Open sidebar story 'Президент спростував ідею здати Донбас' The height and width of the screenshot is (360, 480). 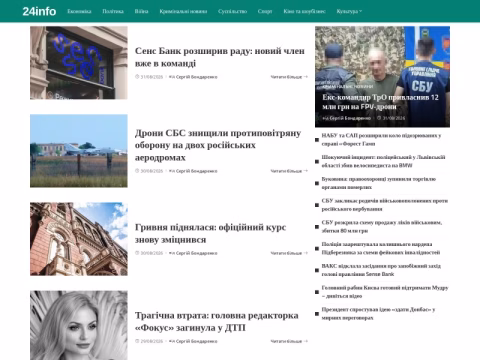(x=378, y=314)
